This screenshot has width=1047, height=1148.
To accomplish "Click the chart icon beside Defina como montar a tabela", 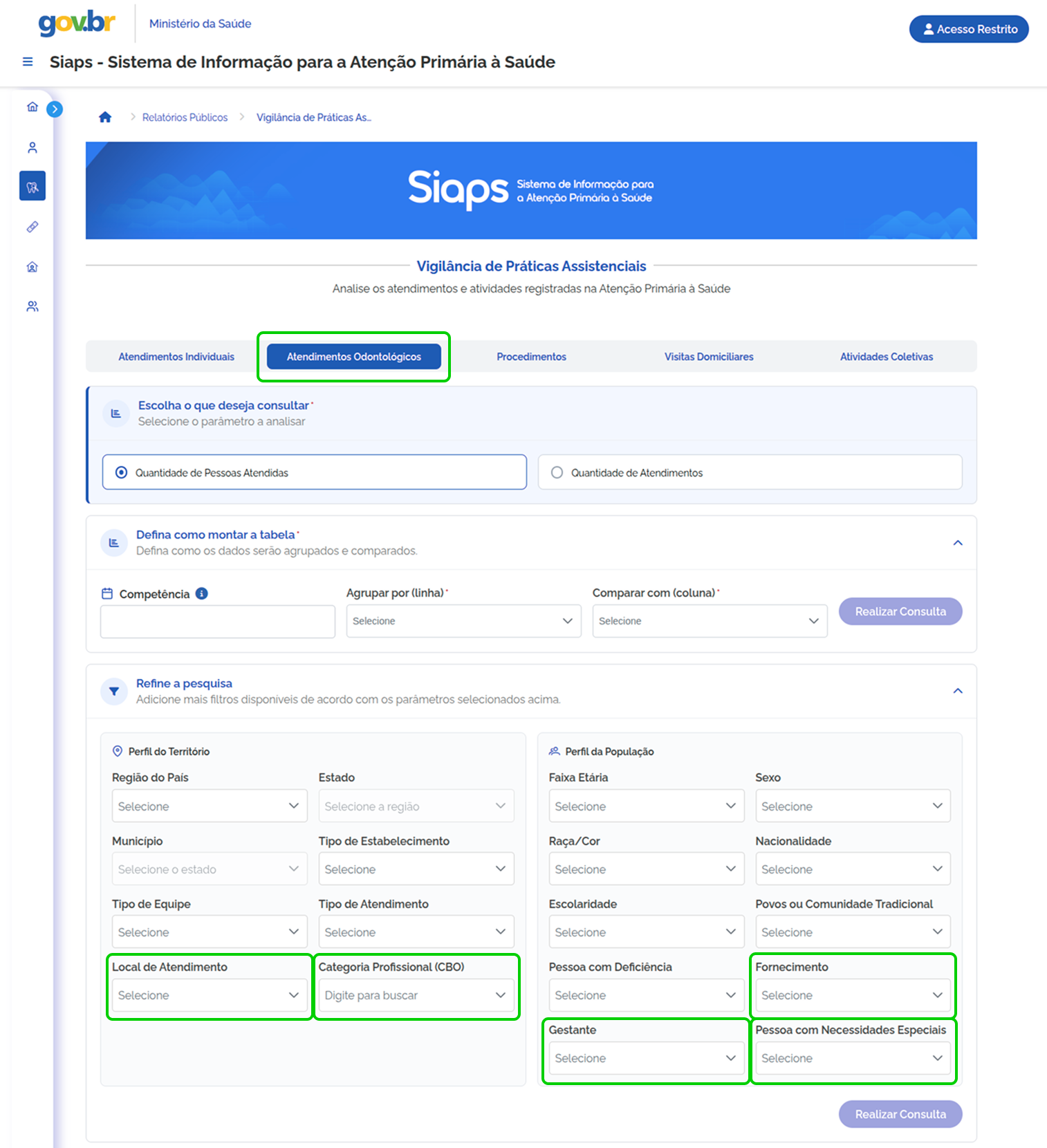I will [114, 543].
